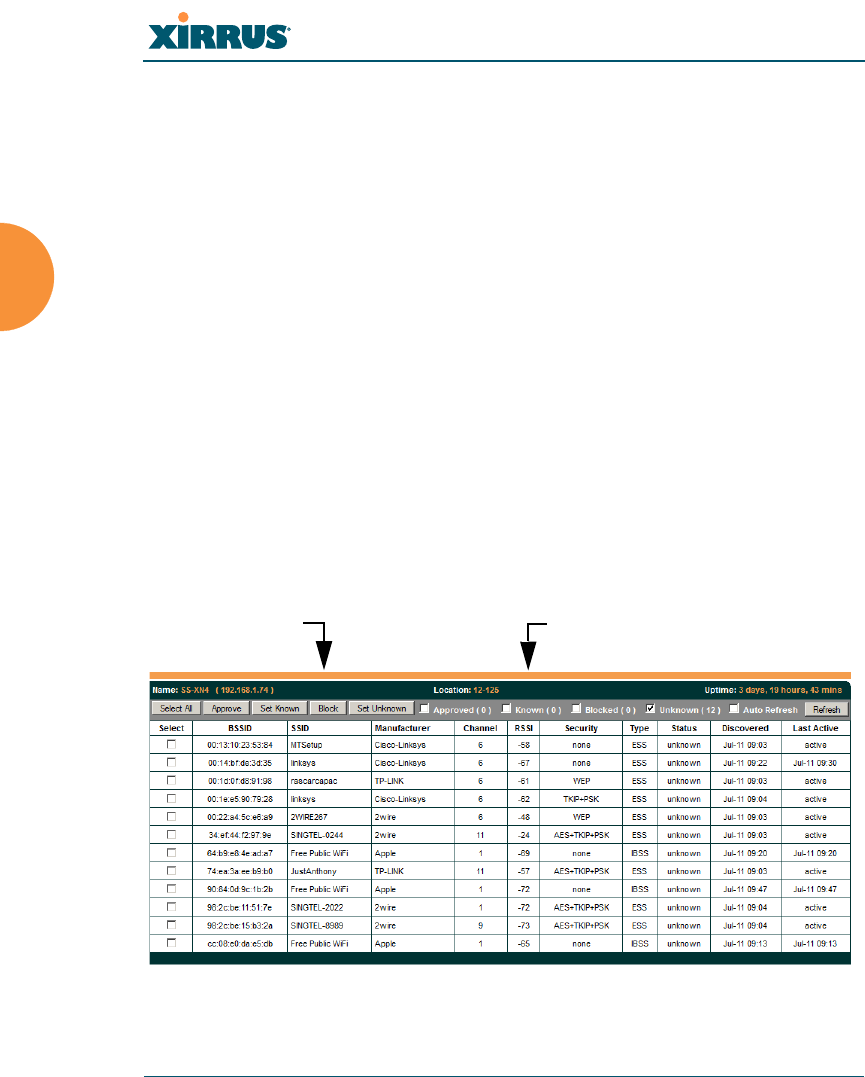Sort by the Type column header
The image size is (865, 1077).
click(x=639, y=728)
